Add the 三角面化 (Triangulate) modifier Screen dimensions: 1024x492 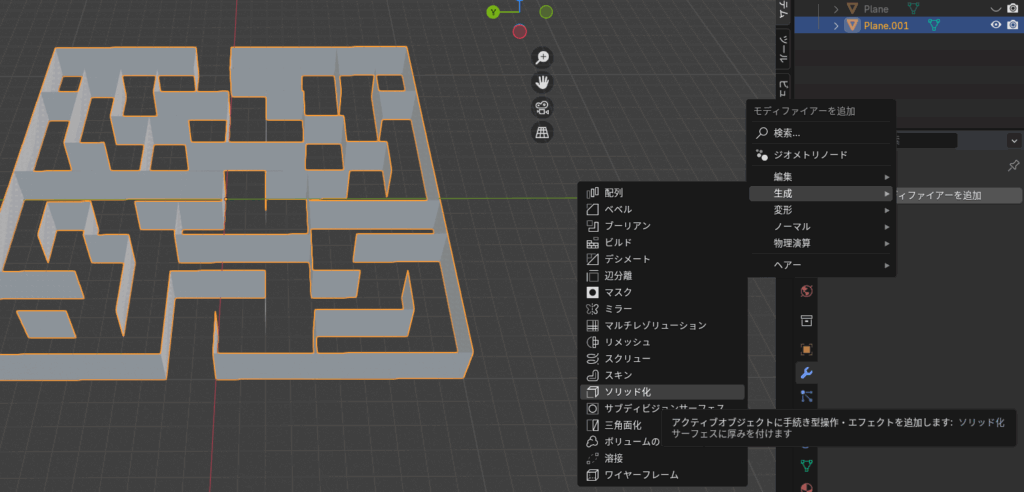pyautogui.click(x=622, y=425)
